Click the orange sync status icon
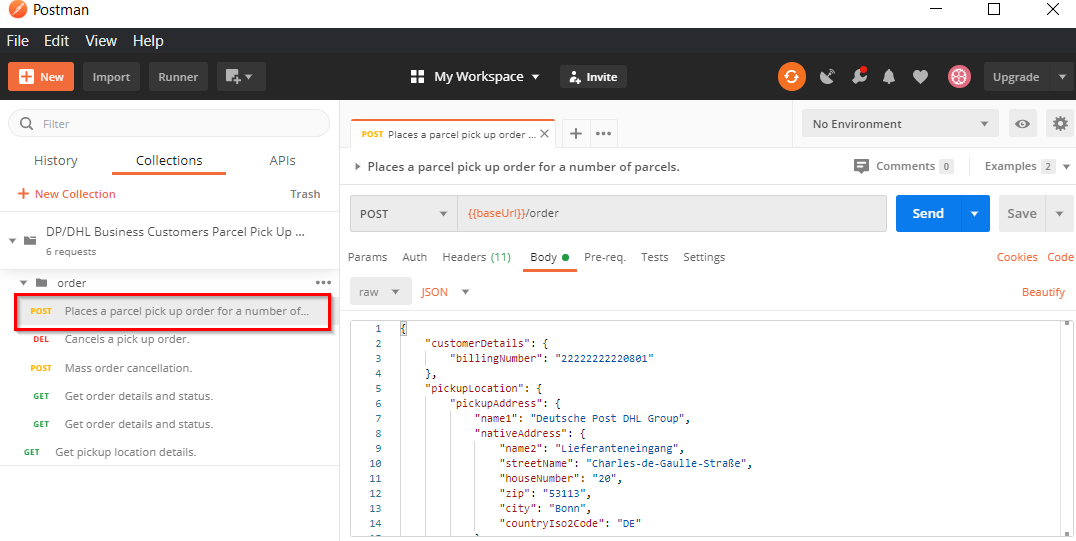Image resolution: width=1076 pixels, height=541 pixels. coord(792,77)
